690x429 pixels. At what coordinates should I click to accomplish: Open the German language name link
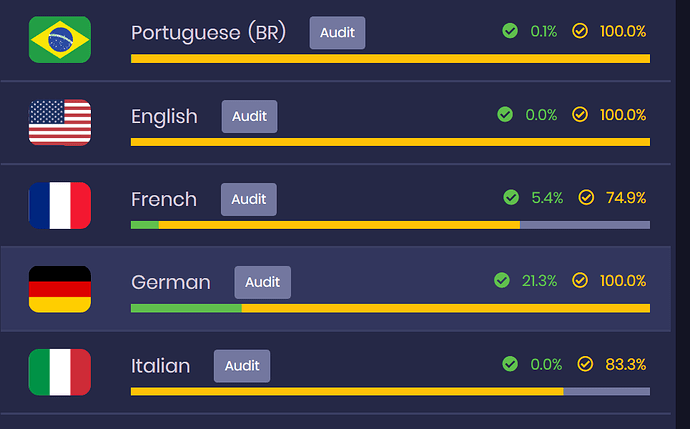coord(171,282)
